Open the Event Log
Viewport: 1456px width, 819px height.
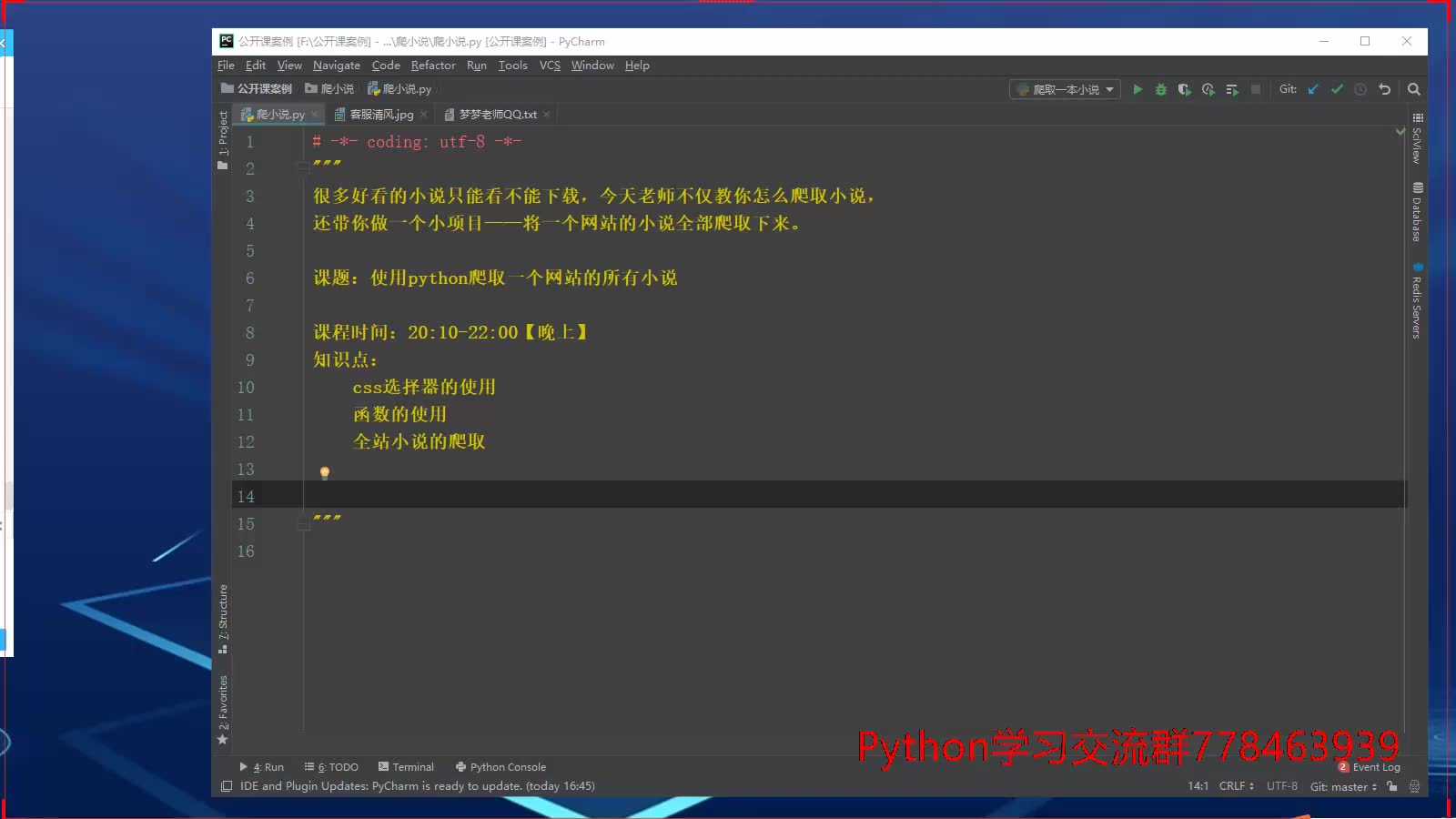tap(1370, 767)
